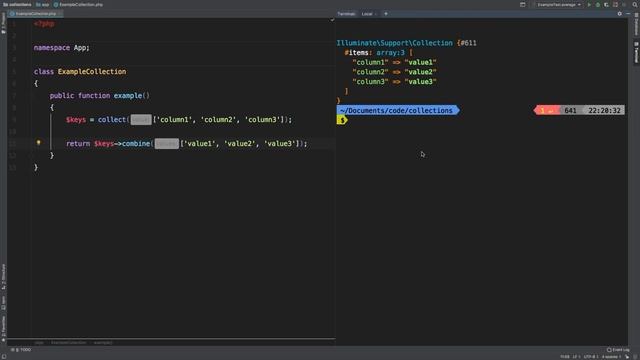Click 'ExampleCollection' in the editor breadcrumb
The height and width of the screenshot is (360, 640).
click(69, 342)
